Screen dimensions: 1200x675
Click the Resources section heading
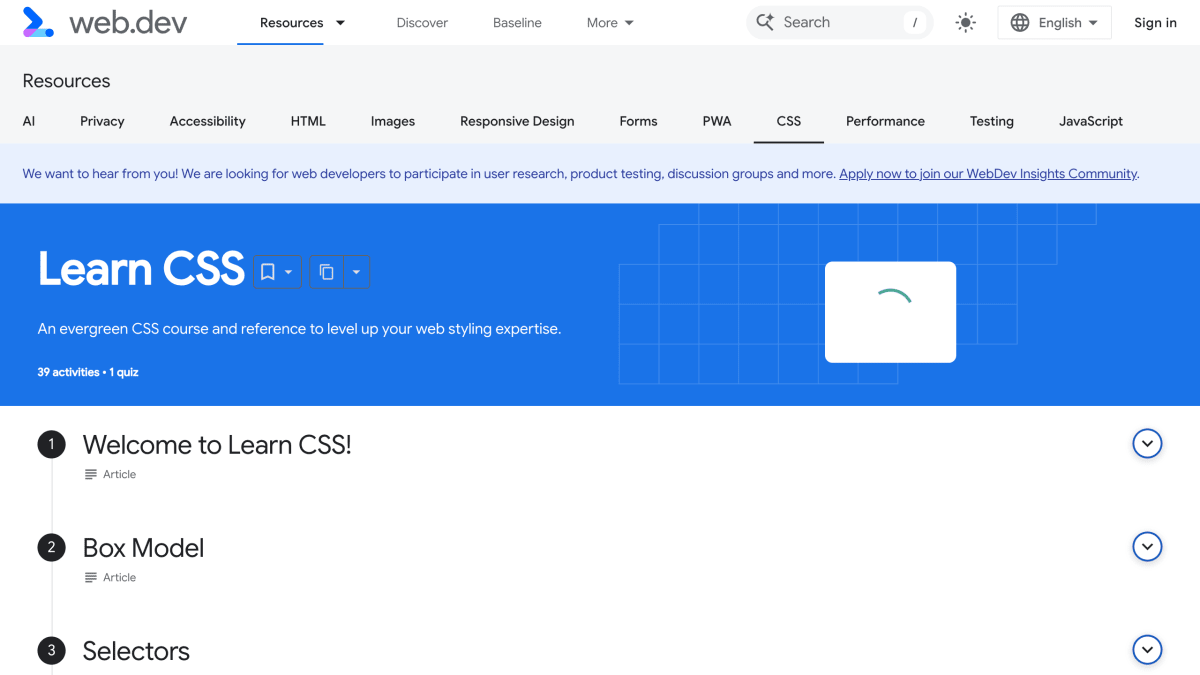(x=66, y=81)
